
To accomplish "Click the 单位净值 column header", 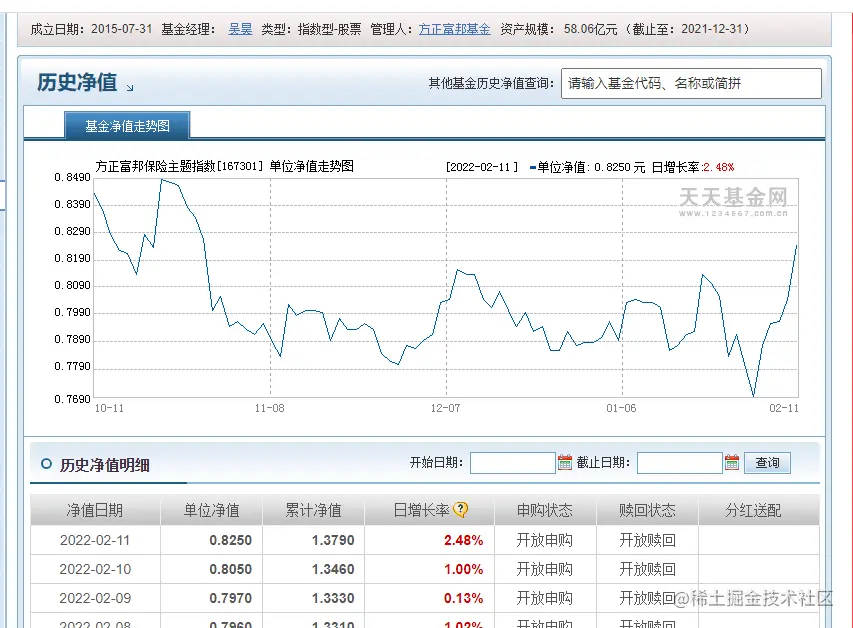I will 212,510.
